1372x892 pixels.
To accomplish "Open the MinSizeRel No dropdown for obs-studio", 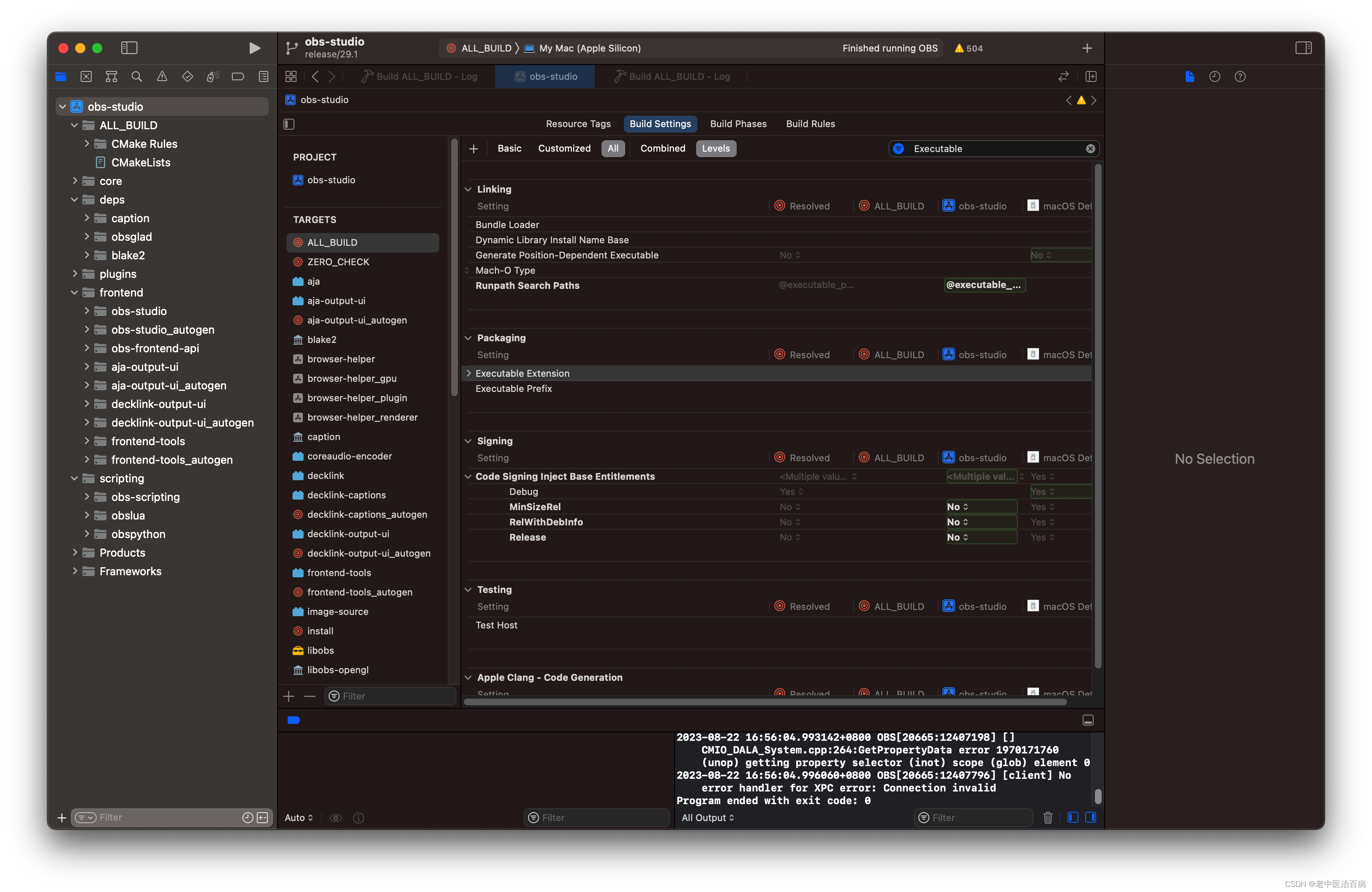I will coord(981,506).
